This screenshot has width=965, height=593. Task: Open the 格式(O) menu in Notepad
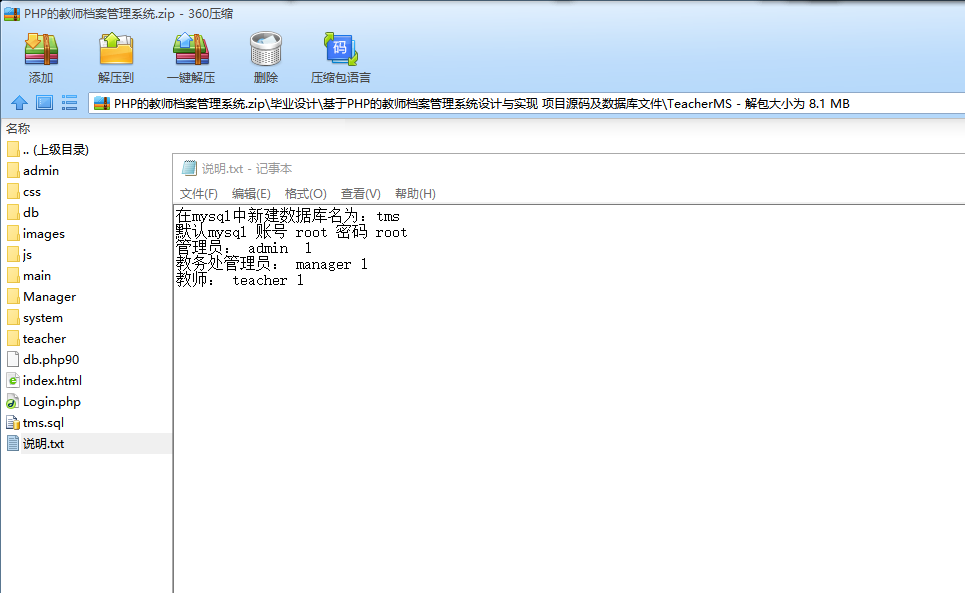pyautogui.click(x=305, y=194)
